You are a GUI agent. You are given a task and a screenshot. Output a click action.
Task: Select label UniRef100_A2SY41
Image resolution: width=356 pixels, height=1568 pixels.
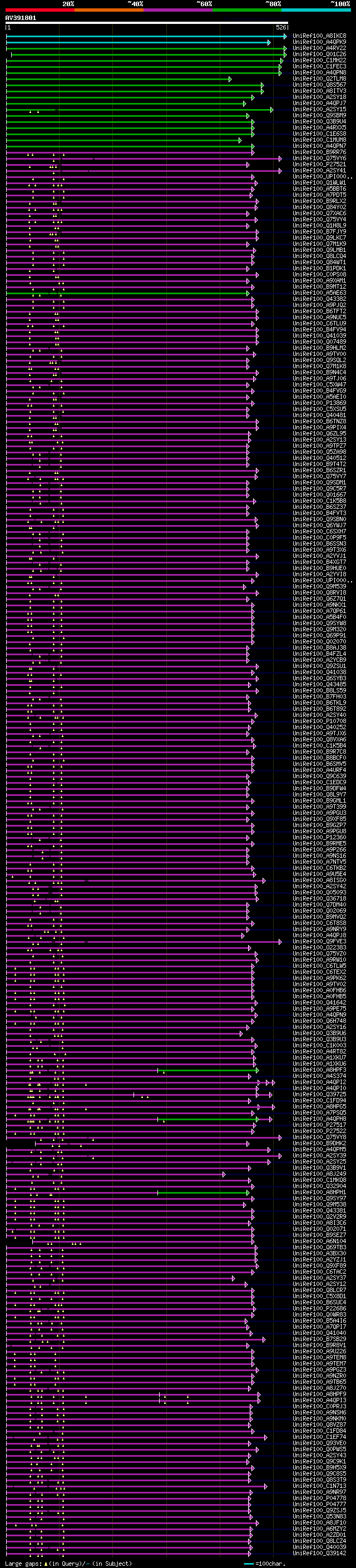pyautogui.click(x=319, y=170)
